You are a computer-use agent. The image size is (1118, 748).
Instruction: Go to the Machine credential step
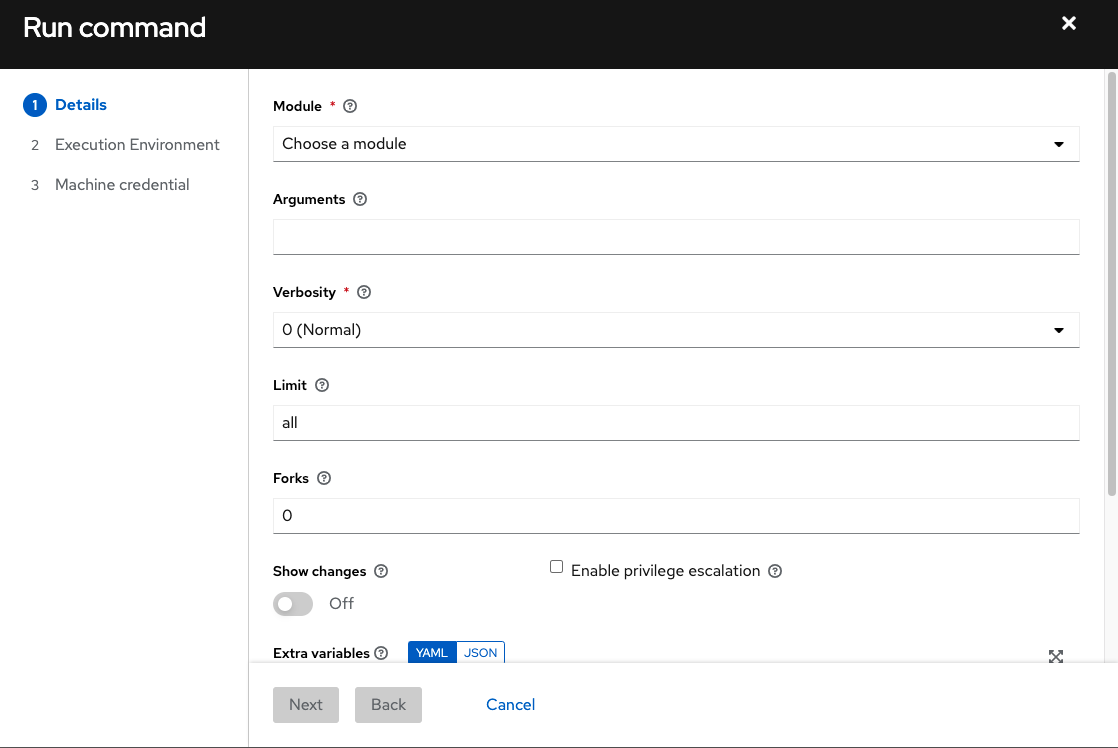(122, 184)
